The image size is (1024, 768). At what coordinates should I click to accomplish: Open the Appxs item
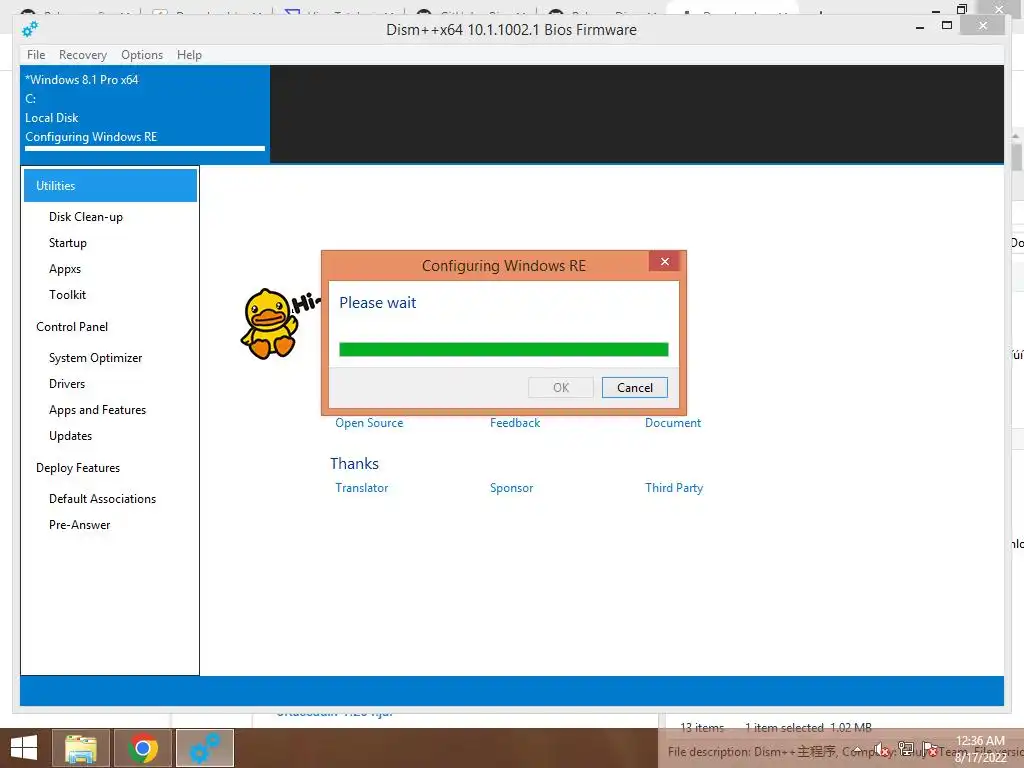coord(65,269)
